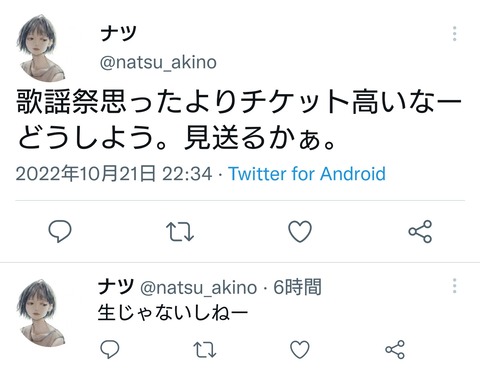Like the main tweet with the heart icon
480x375 pixels.
(x=300, y=231)
